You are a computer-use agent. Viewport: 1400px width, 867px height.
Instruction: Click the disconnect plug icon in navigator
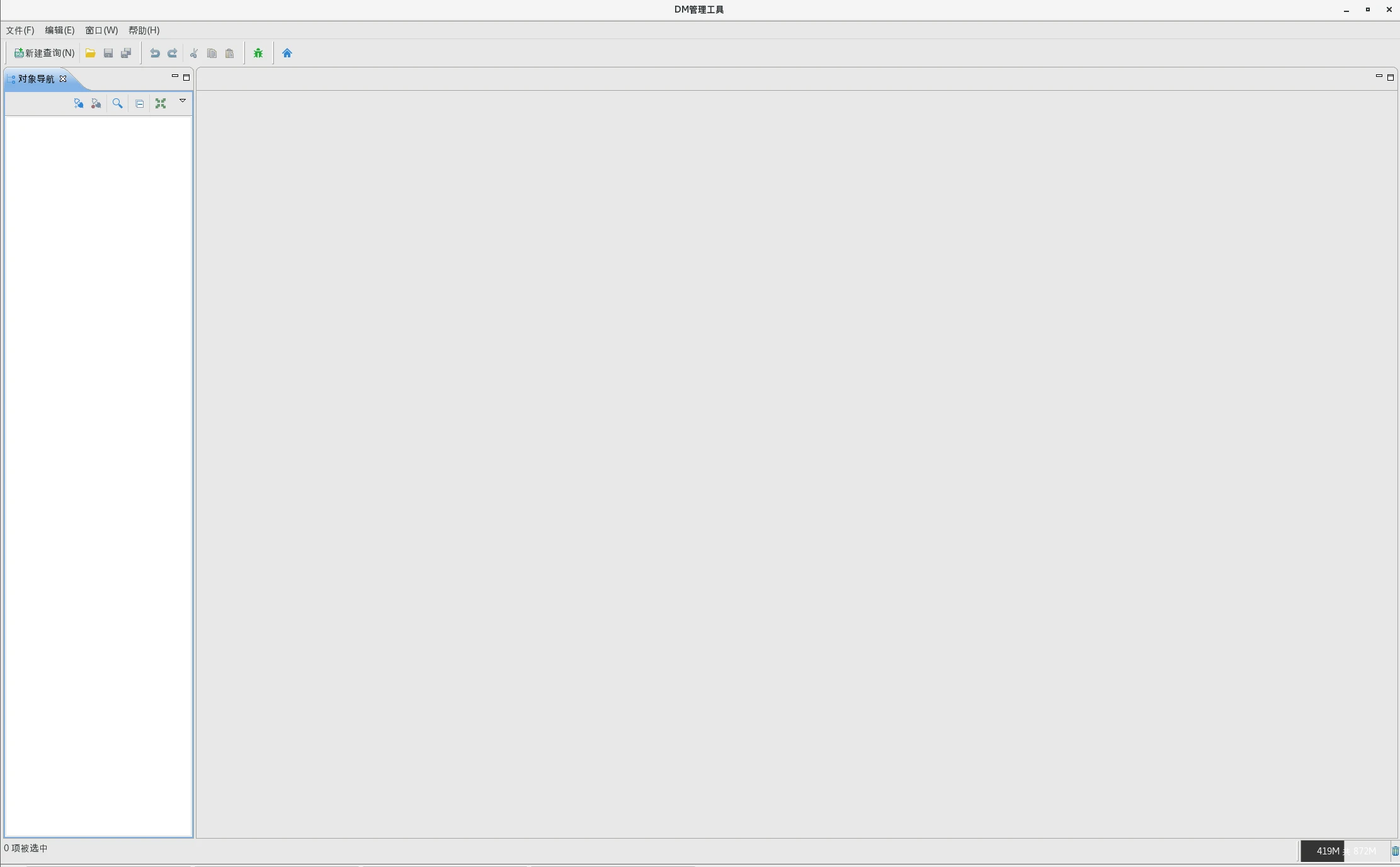[x=96, y=103]
